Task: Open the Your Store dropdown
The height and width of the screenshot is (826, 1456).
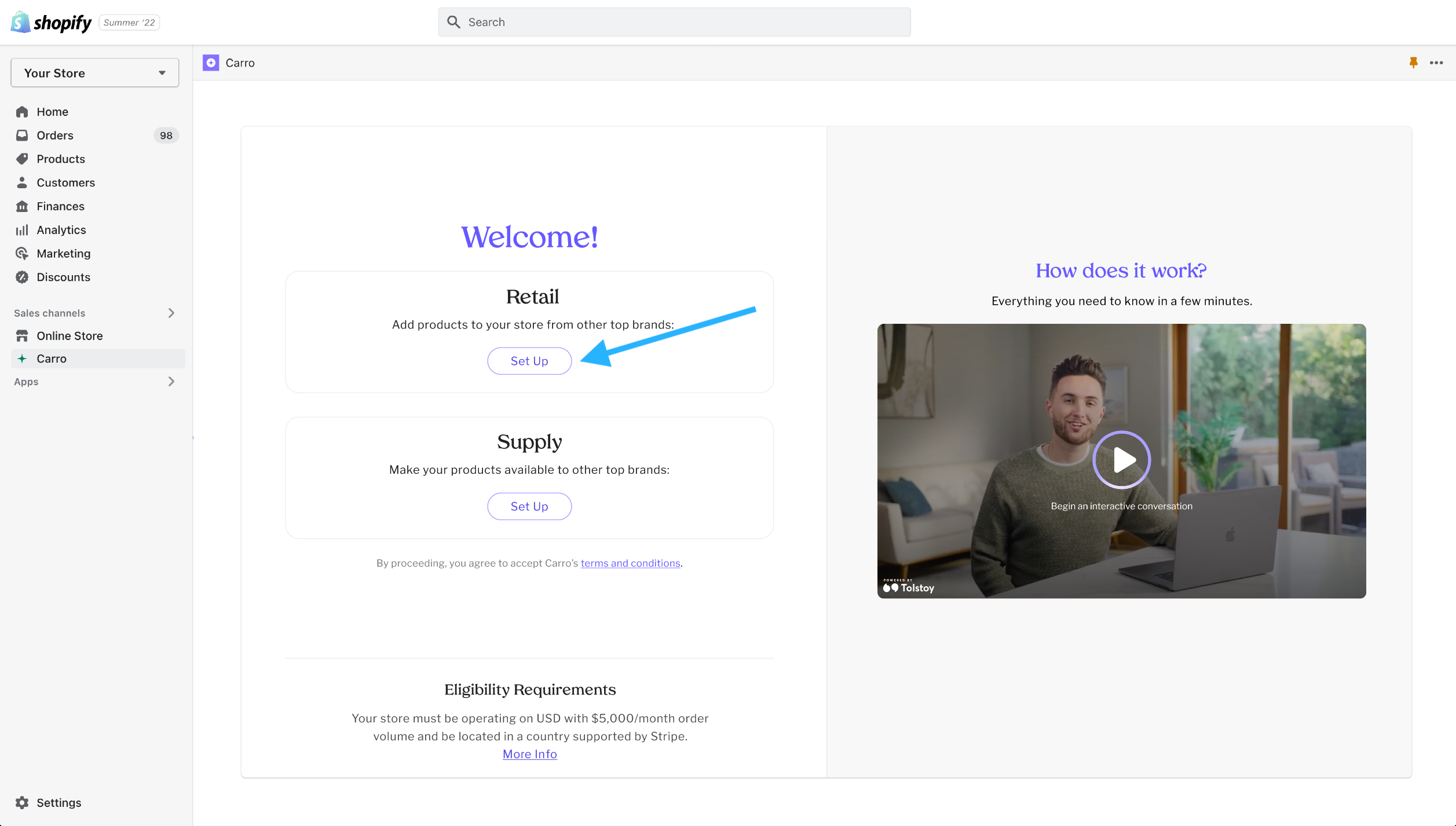Action: coord(95,73)
